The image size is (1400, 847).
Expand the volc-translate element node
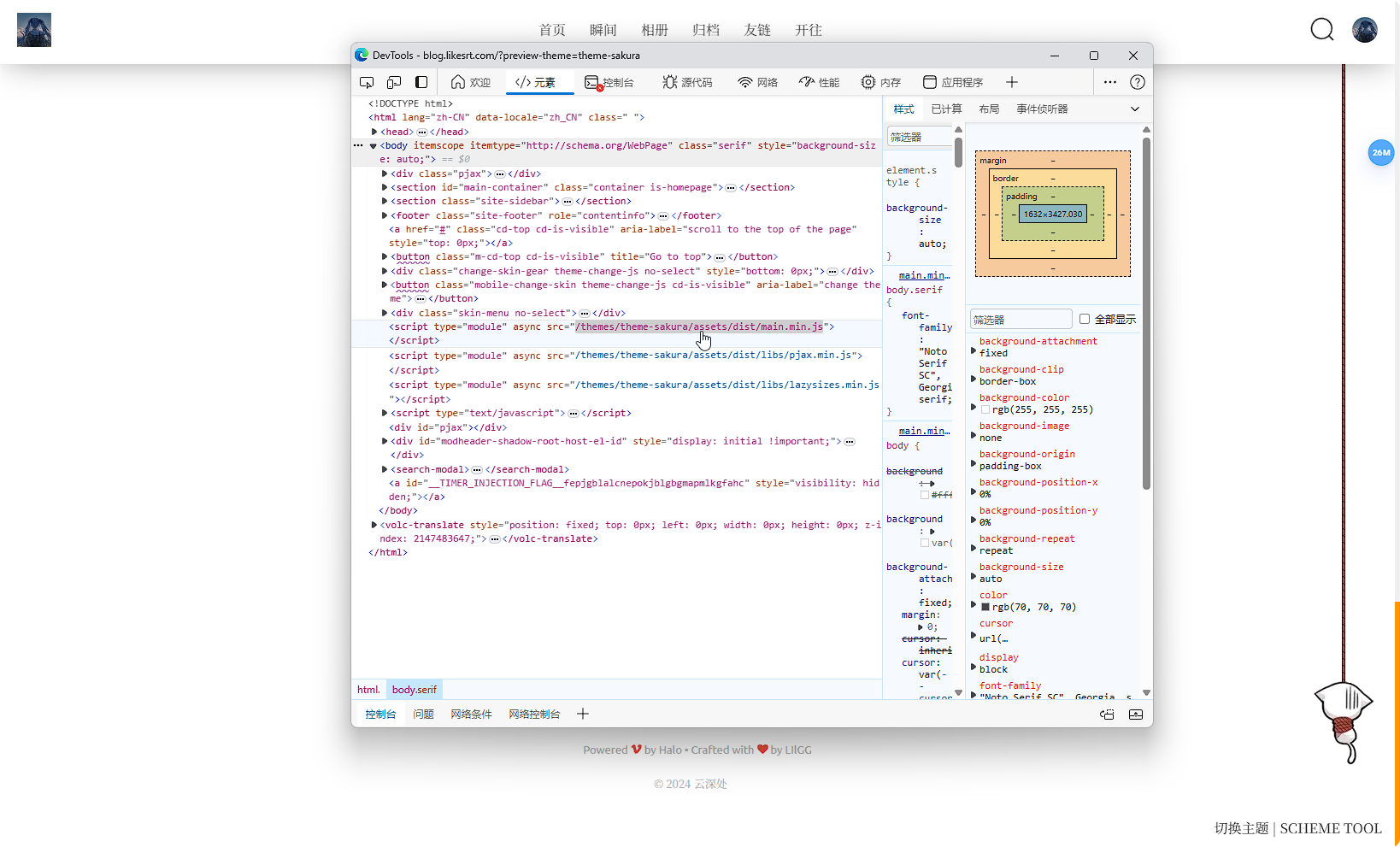click(x=374, y=525)
